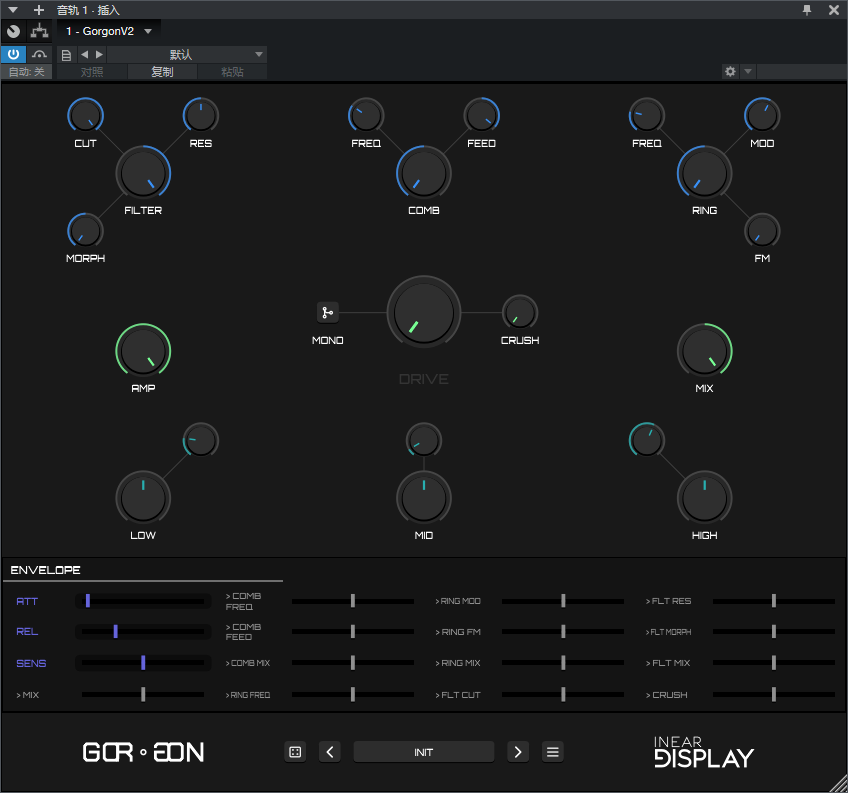Go to next preset arrow
Viewport: 848px width, 793px height.
(518, 752)
